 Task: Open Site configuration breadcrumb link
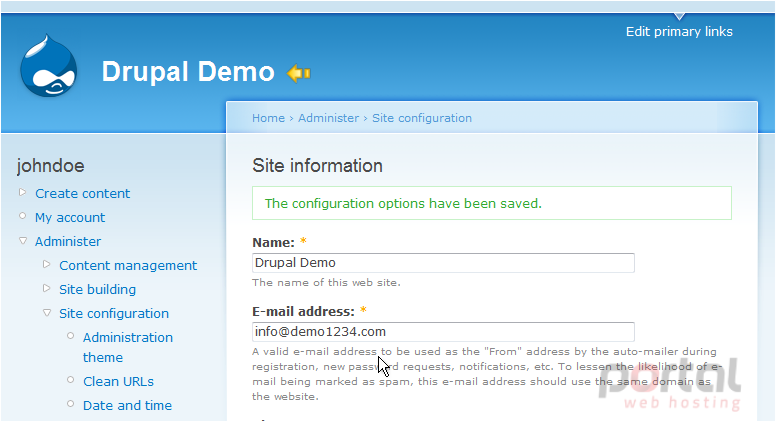[x=422, y=118]
